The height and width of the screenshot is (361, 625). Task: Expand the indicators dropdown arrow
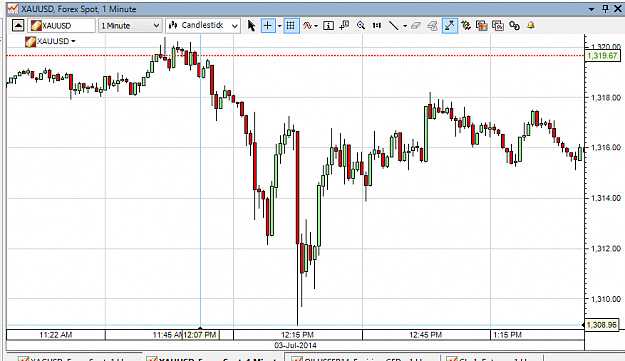(316, 26)
